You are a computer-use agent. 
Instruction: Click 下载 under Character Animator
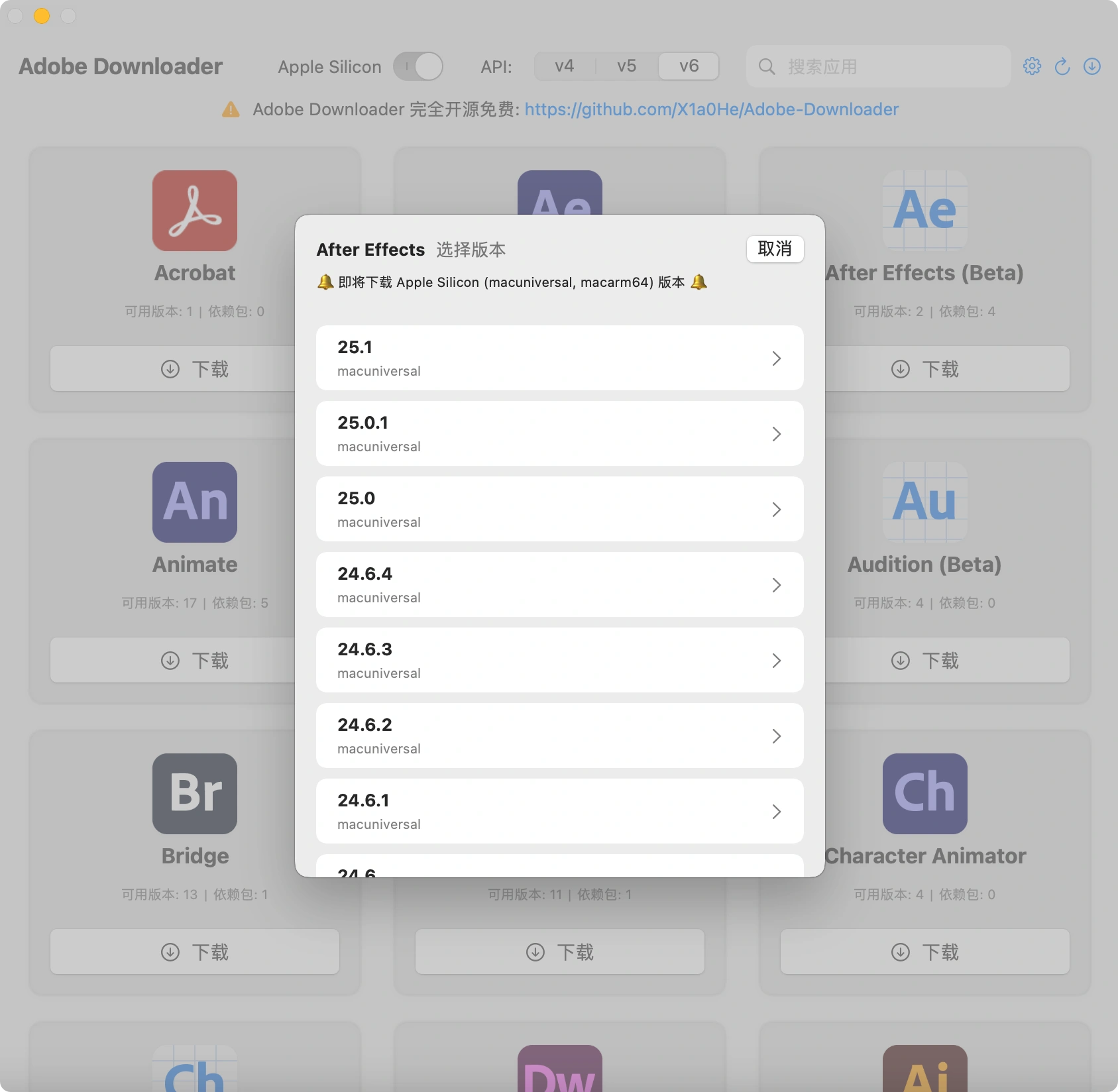point(925,952)
